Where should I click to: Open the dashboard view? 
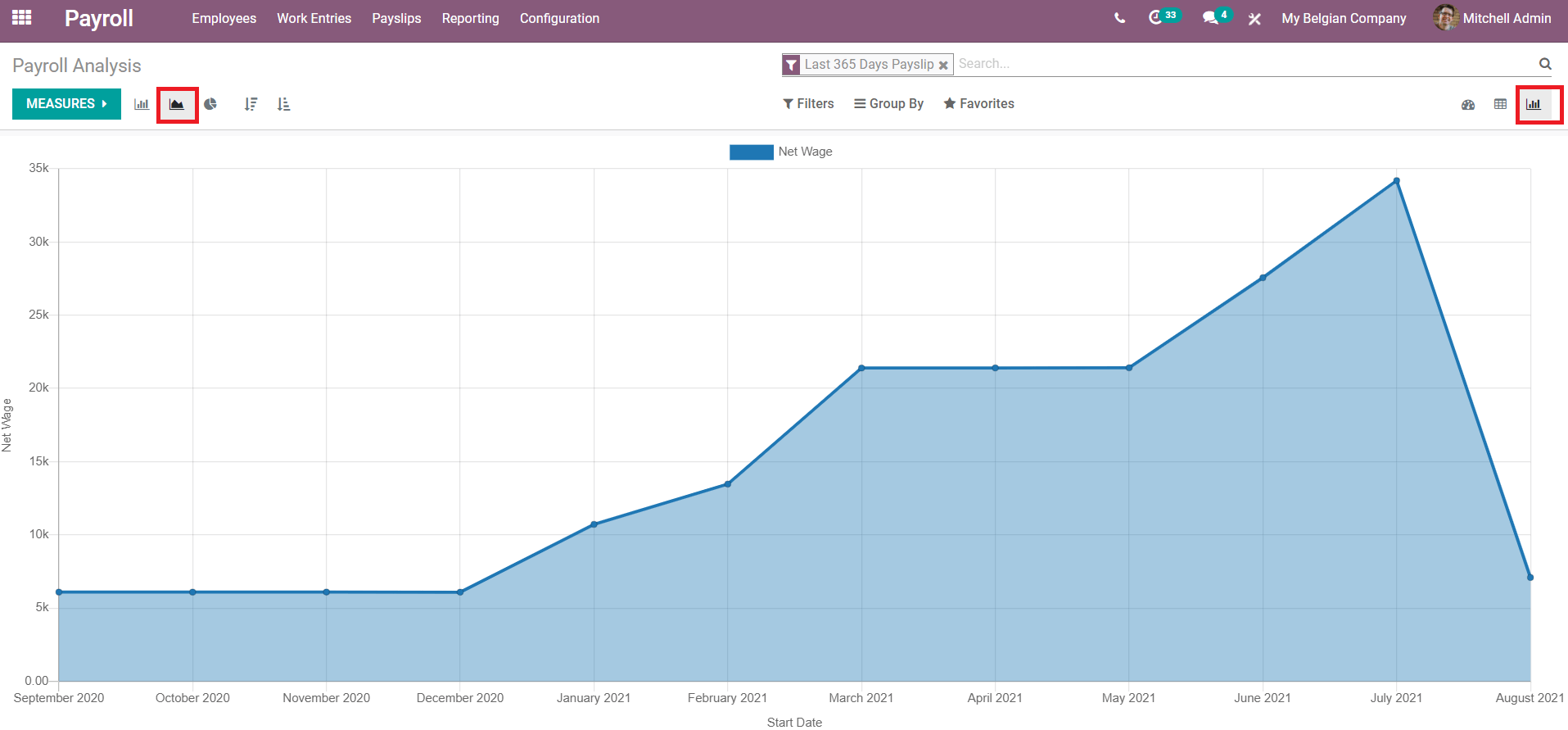coord(1468,104)
